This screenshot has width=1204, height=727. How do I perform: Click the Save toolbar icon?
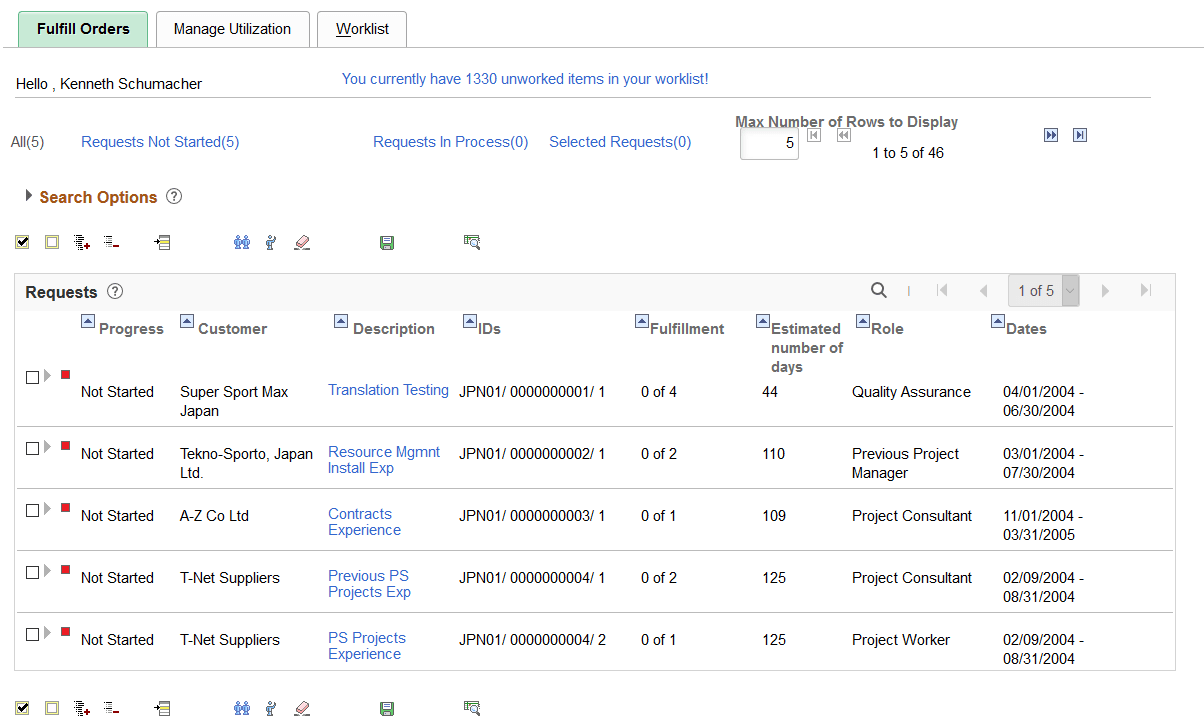click(387, 242)
